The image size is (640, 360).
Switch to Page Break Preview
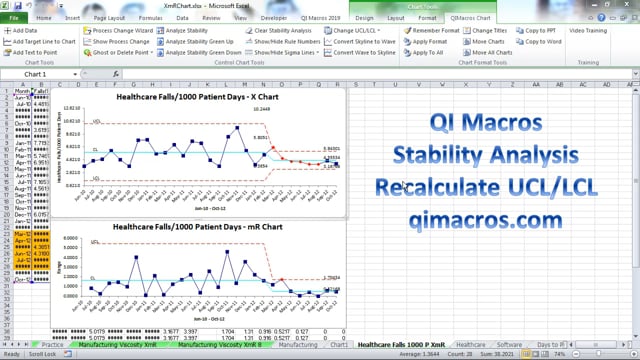[x=545, y=354]
